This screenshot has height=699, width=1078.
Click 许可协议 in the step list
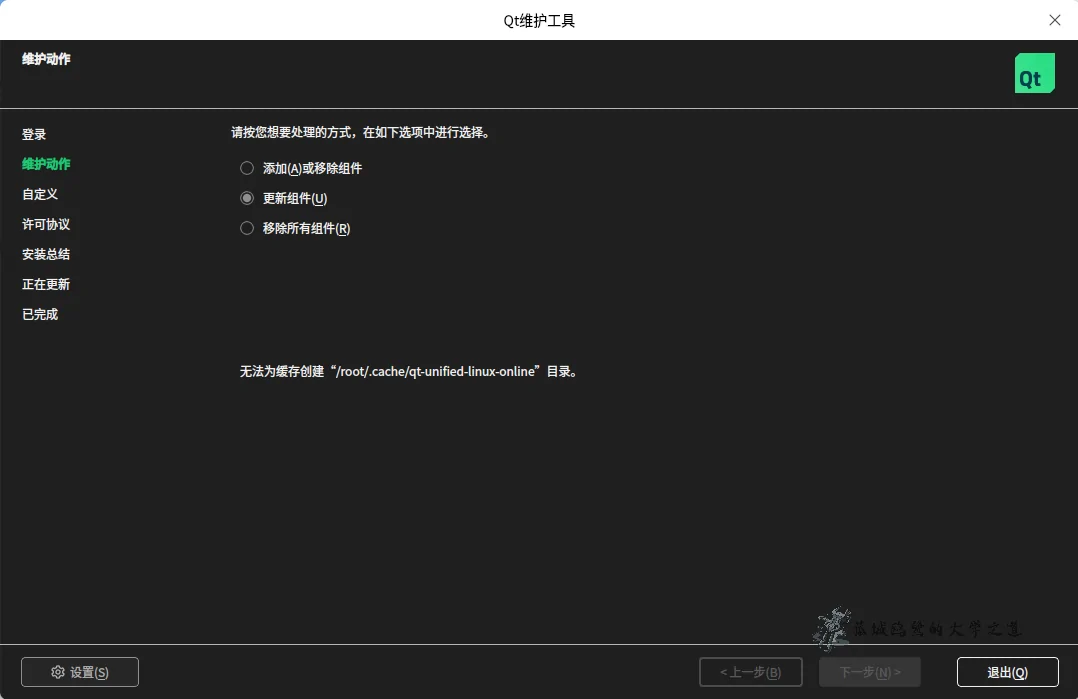pos(46,224)
